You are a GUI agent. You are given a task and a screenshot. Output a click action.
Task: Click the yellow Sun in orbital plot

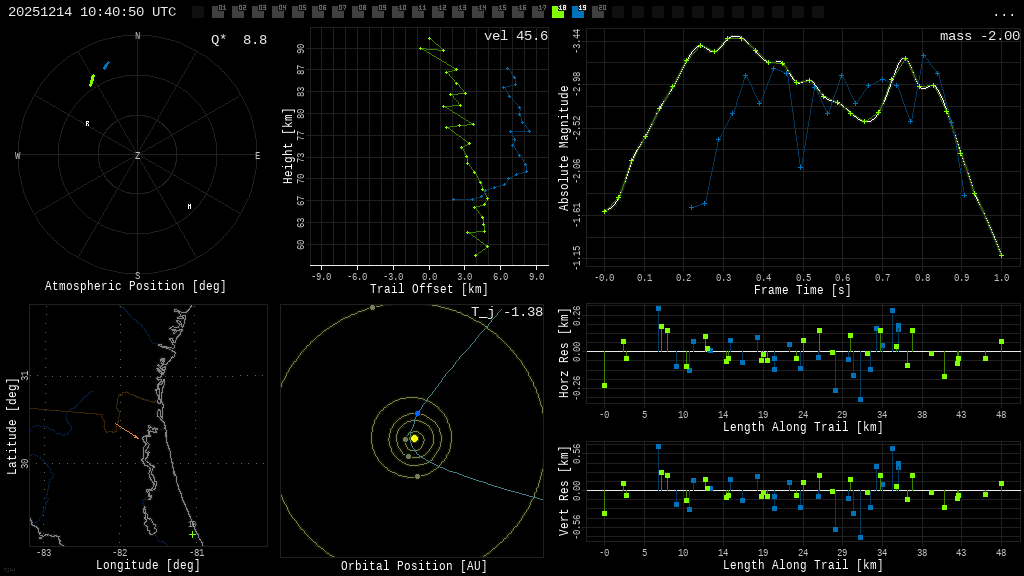(x=414, y=438)
